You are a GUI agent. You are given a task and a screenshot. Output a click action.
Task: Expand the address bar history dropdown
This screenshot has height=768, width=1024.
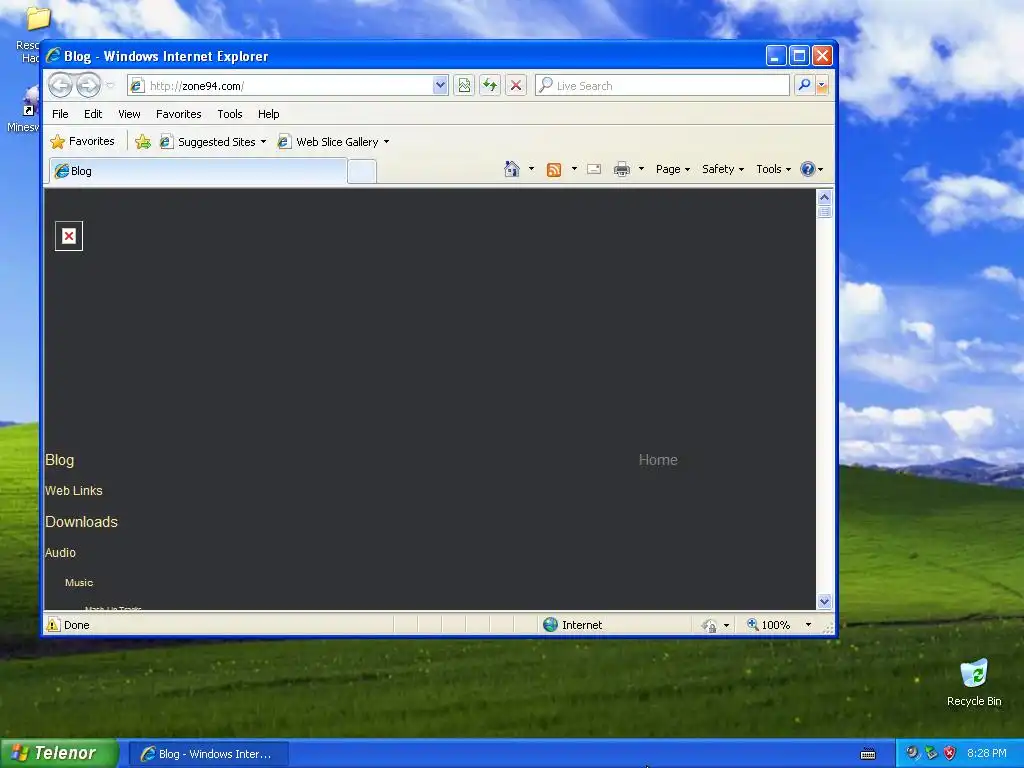440,86
